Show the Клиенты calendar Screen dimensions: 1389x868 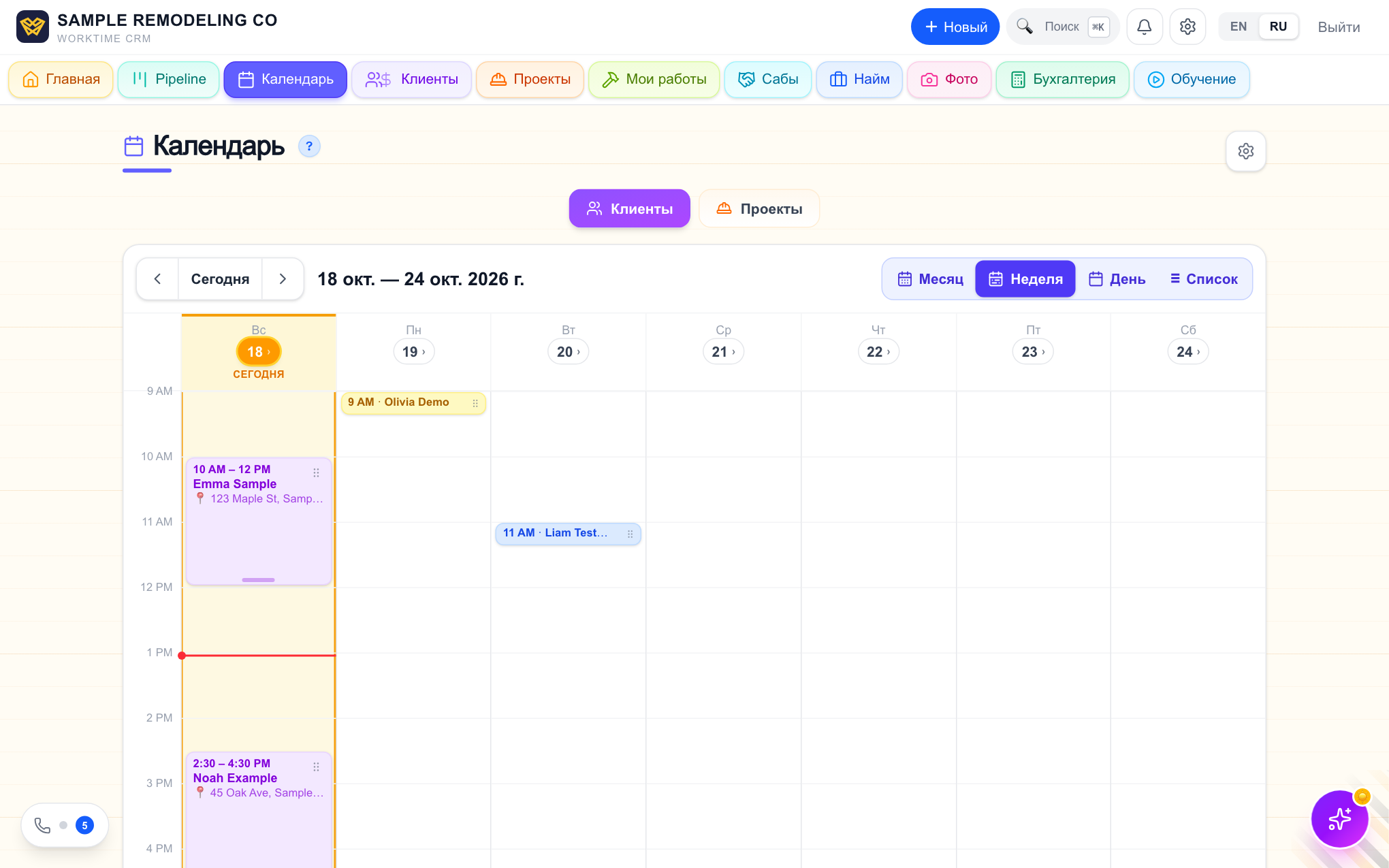(629, 208)
